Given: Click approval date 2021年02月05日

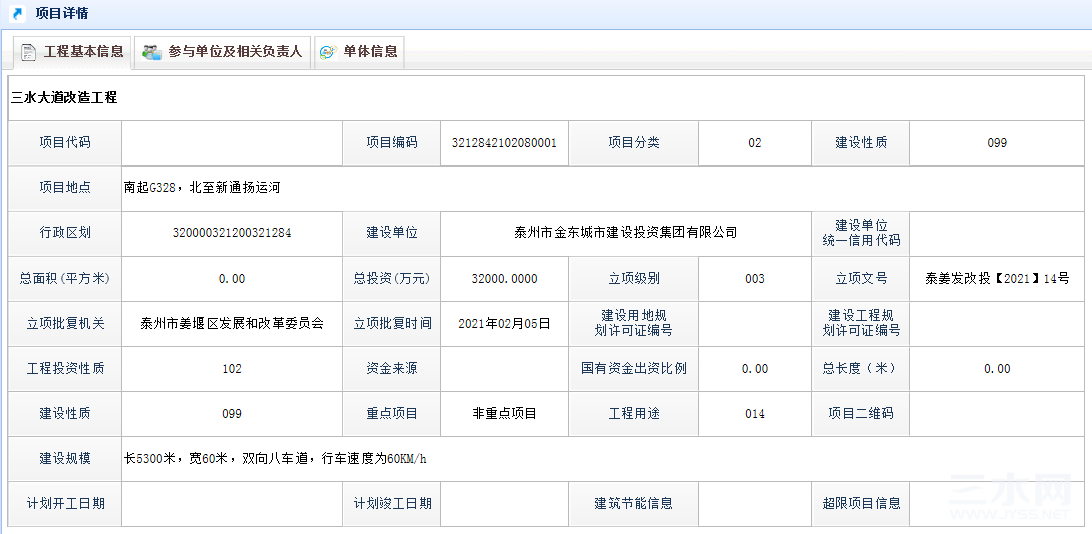Looking at the screenshot, I should (504, 324).
